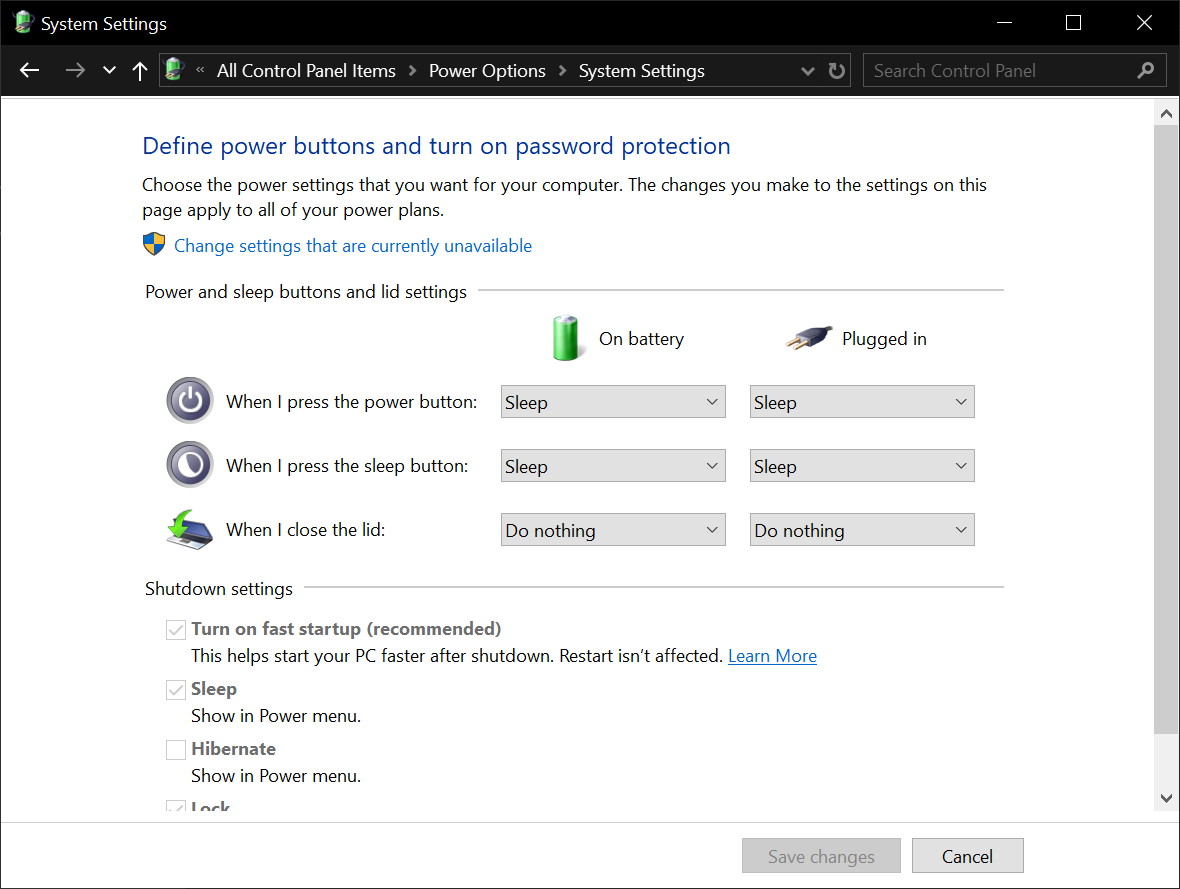Open power button Plugged in dropdown
The height and width of the screenshot is (889, 1180).
point(862,402)
